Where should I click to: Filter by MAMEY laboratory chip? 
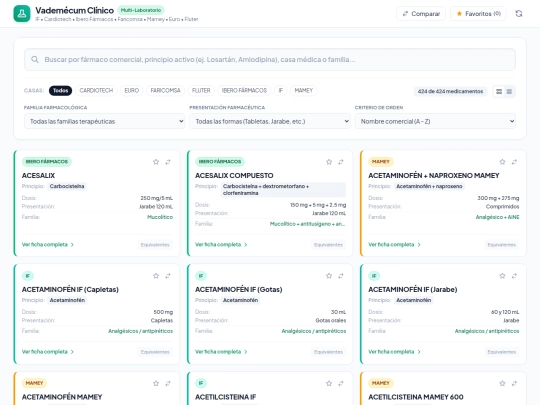pos(303,91)
